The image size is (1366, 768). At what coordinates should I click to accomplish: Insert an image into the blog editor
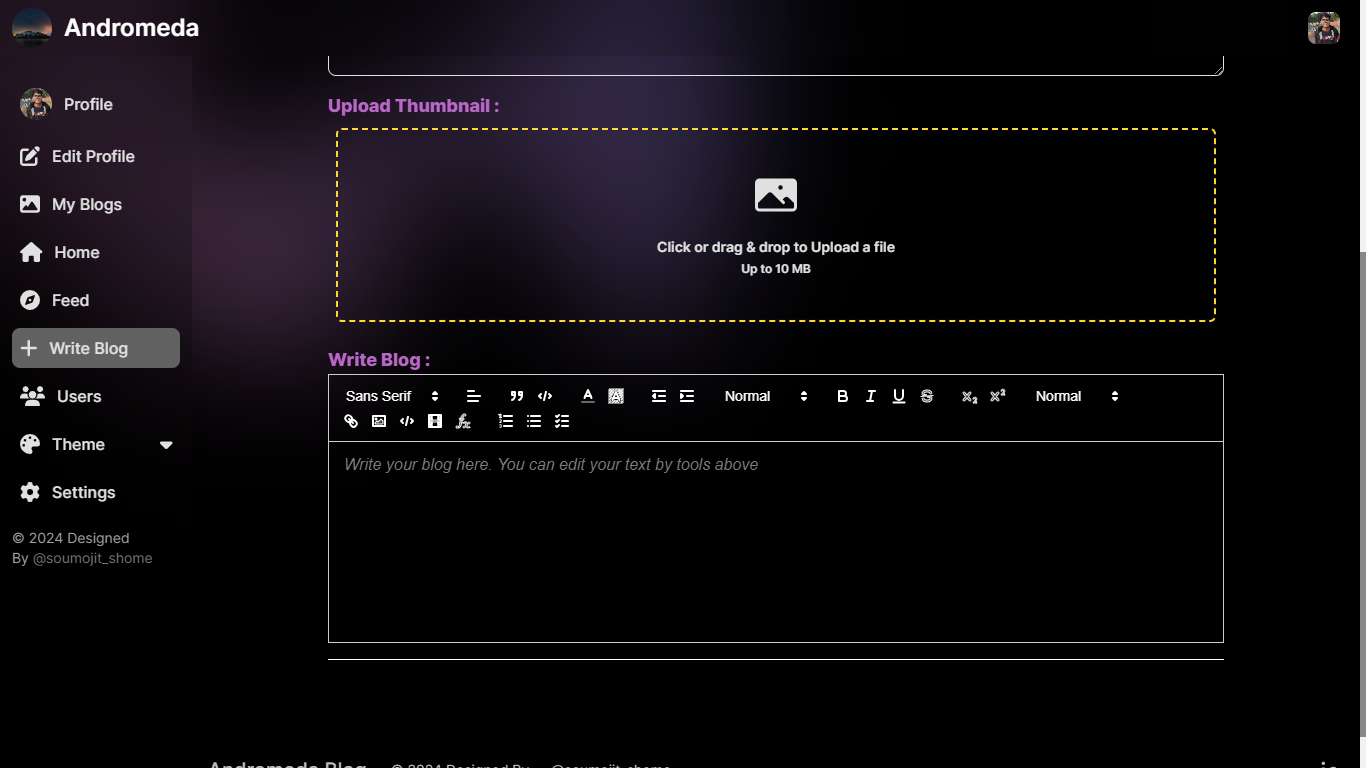[379, 421]
